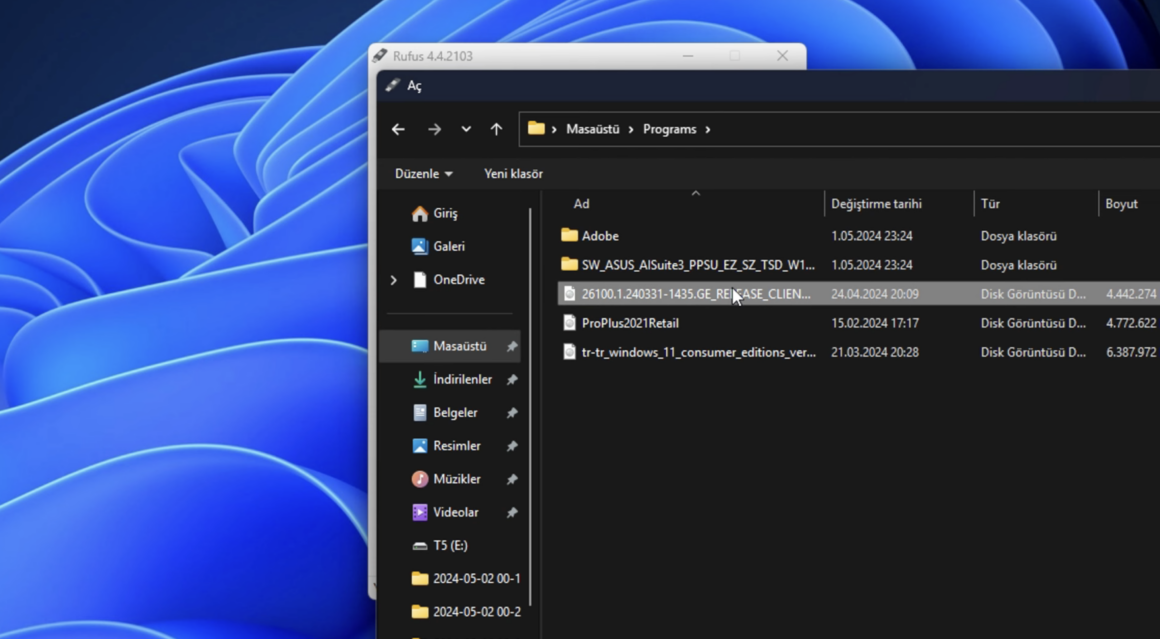Select Programs in the address breadcrumb

[x=670, y=129]
